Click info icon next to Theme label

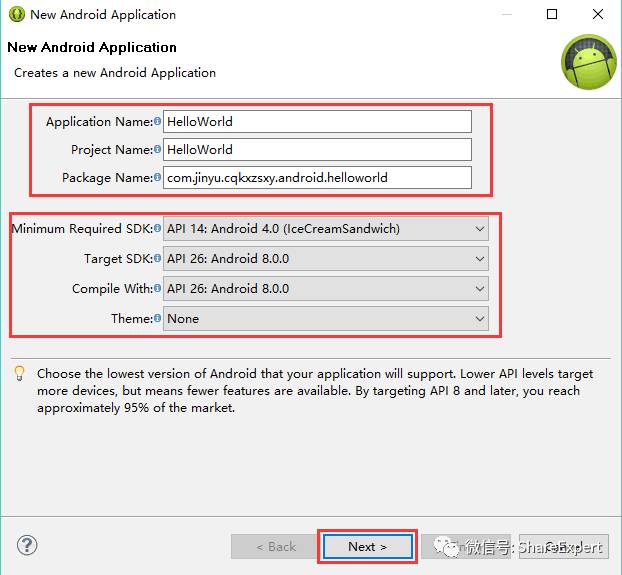pos(157,318)
